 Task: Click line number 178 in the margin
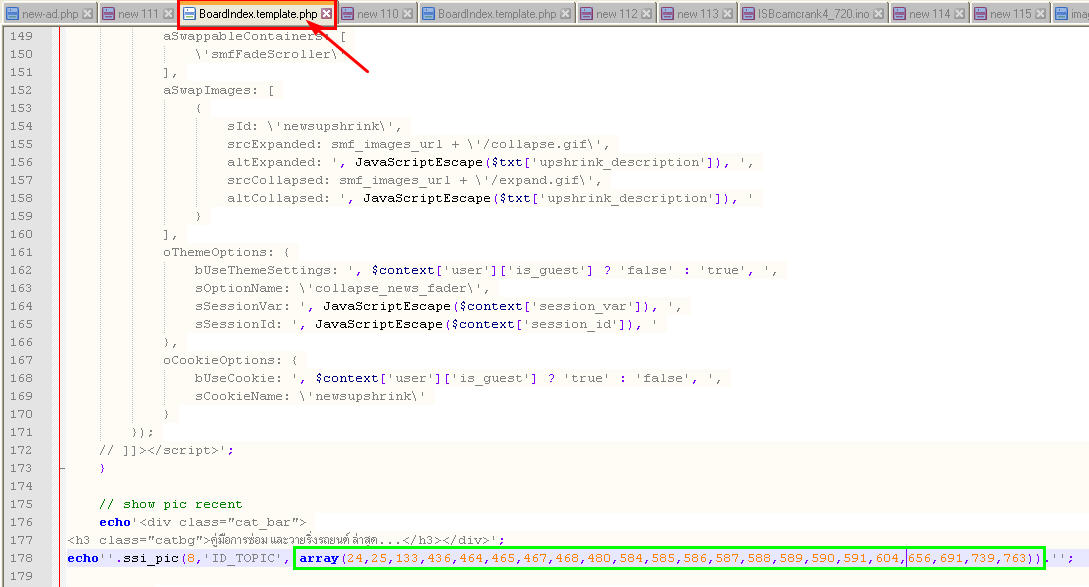[21, 558]
